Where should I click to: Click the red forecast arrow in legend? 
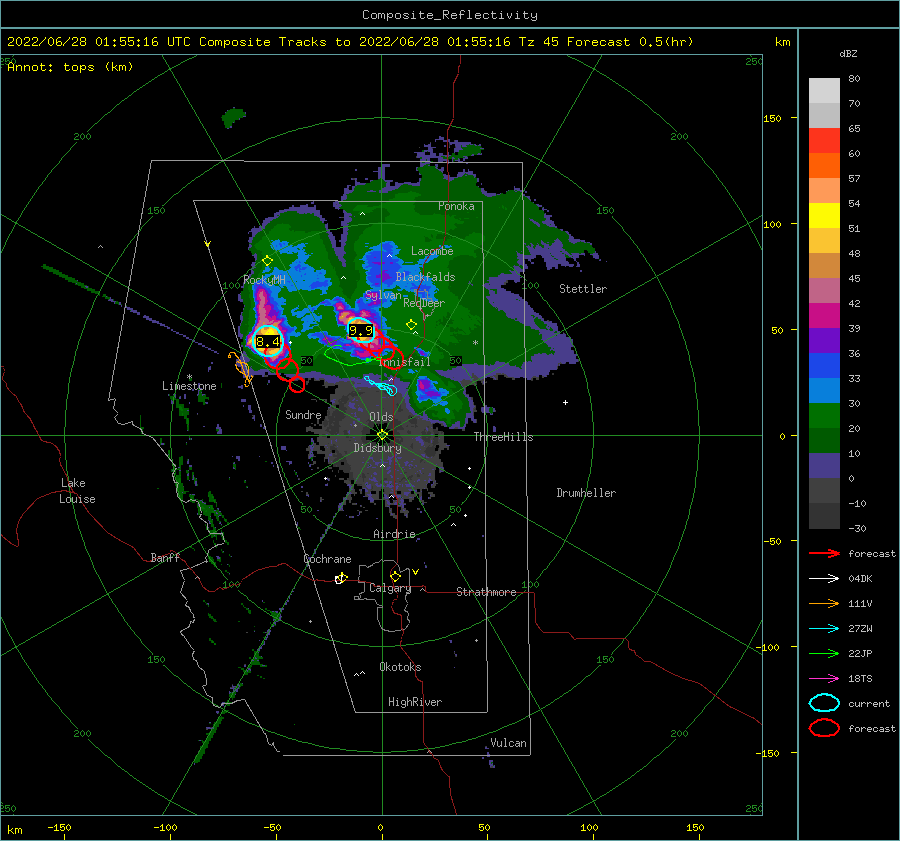click(824, 553)
